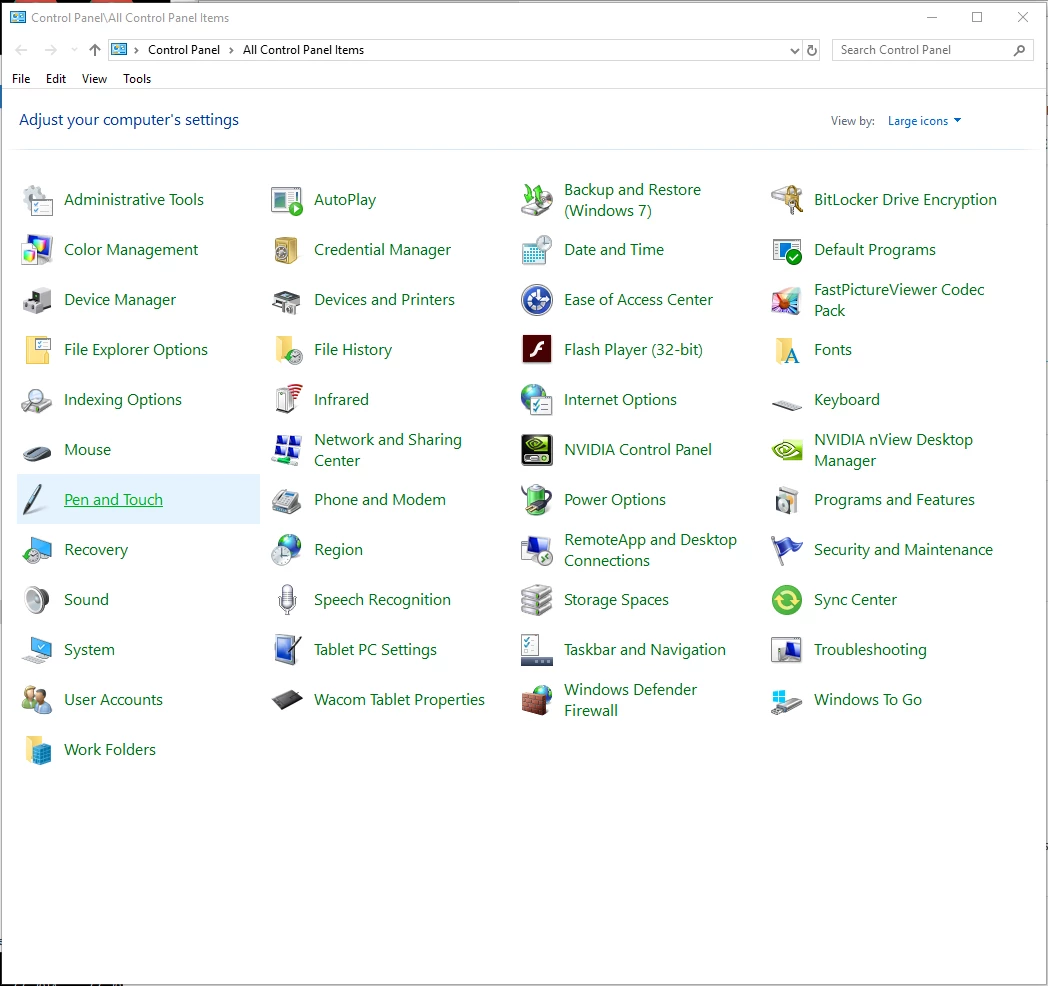The width and height of the screenshot is (1048, 986).
Task: Open the File menu
Action: [x=21, y=79]
